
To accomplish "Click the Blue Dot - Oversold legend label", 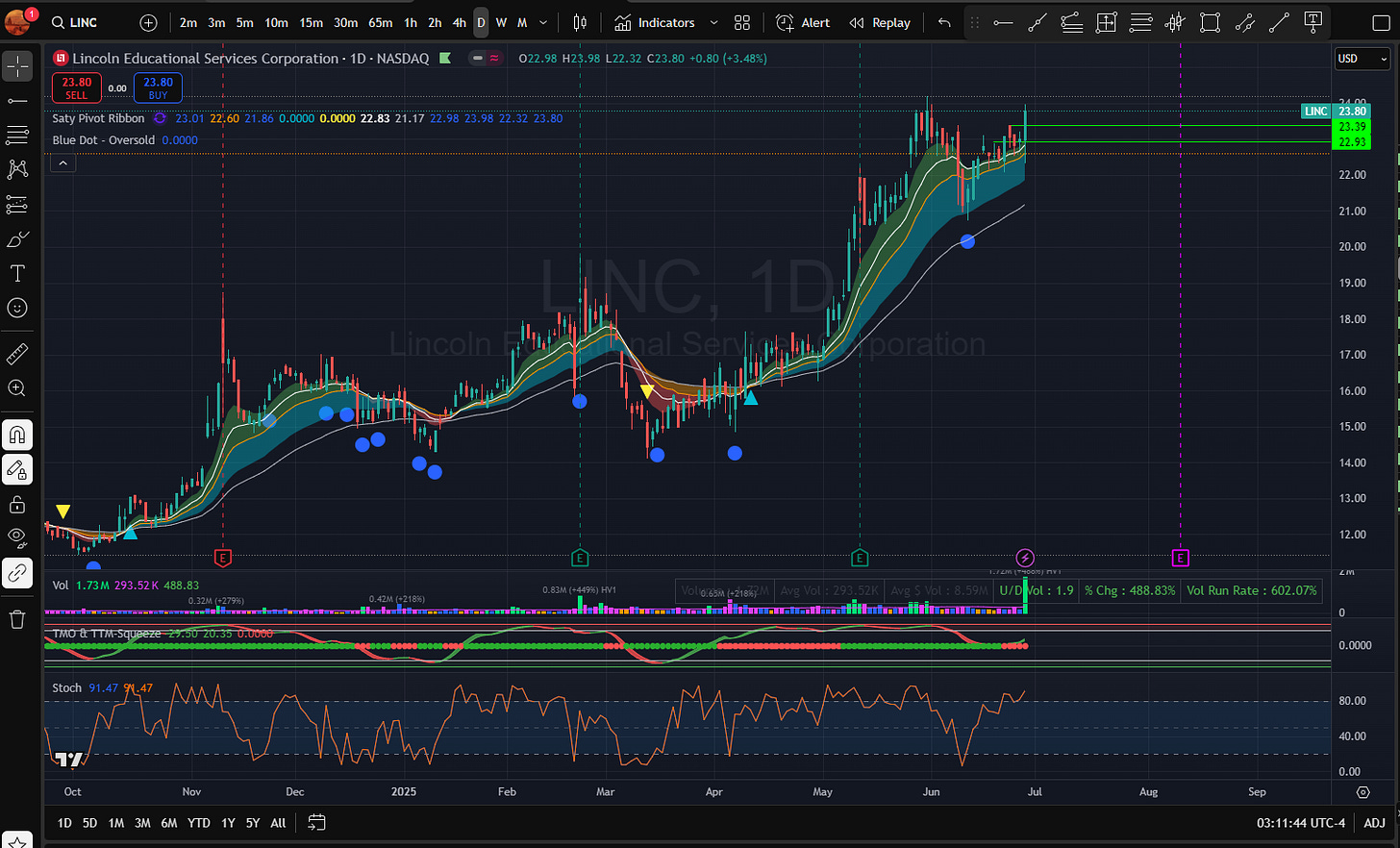I will pos(104,140).
